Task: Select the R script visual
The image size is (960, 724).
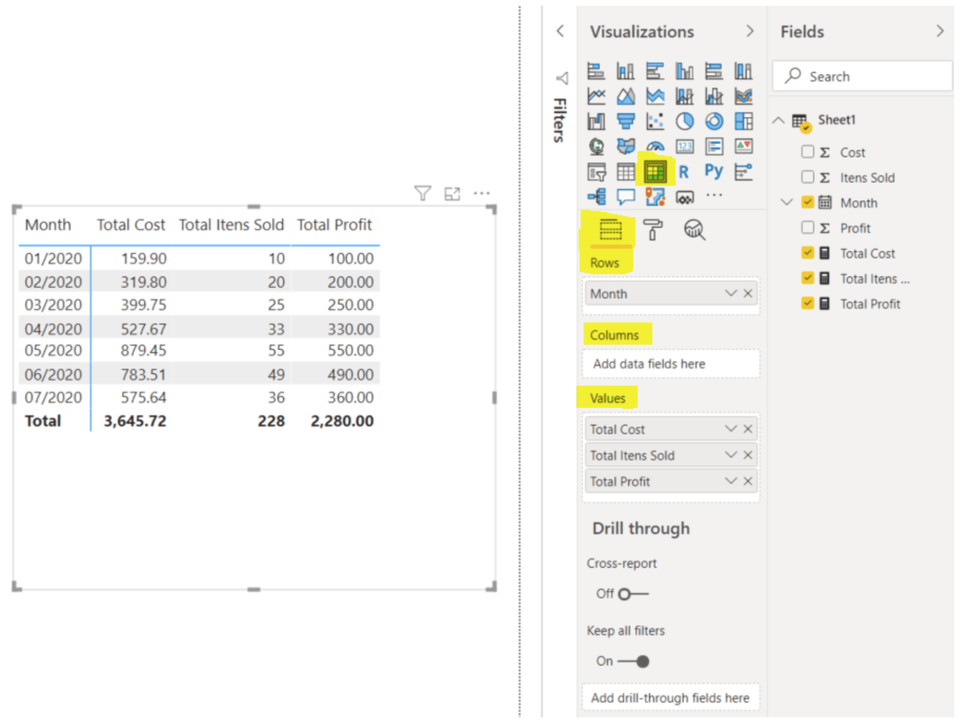Action: pos(684,171)
